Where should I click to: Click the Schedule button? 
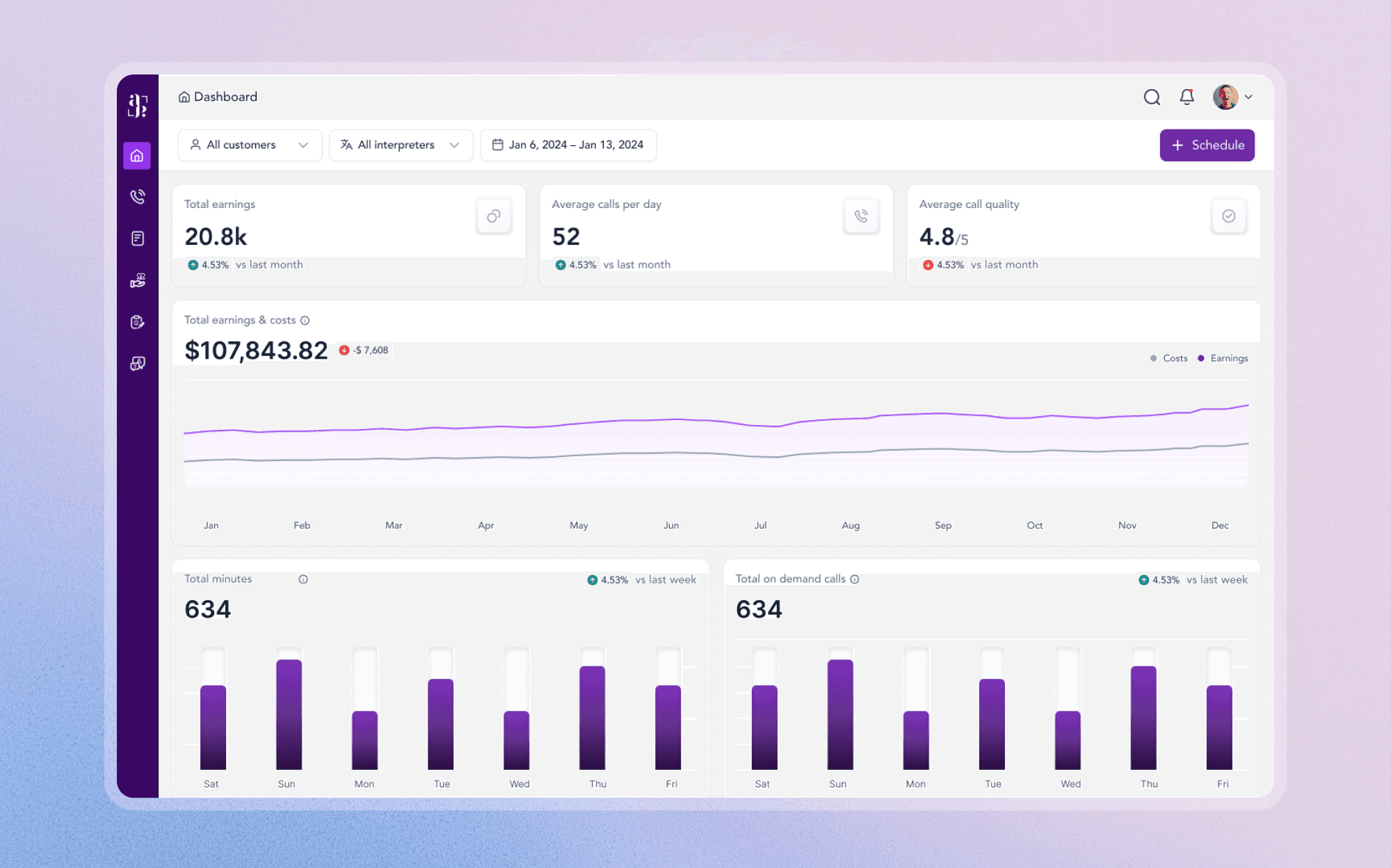(x=1207, y=145)
